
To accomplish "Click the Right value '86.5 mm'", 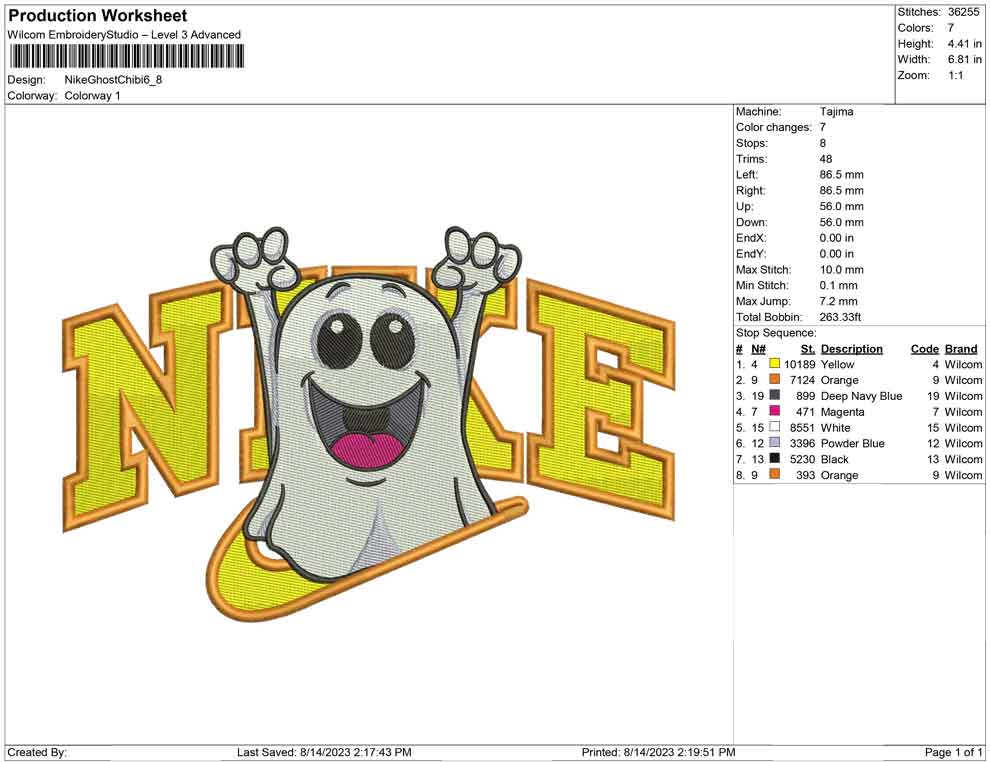I will [x=842, y=191].
